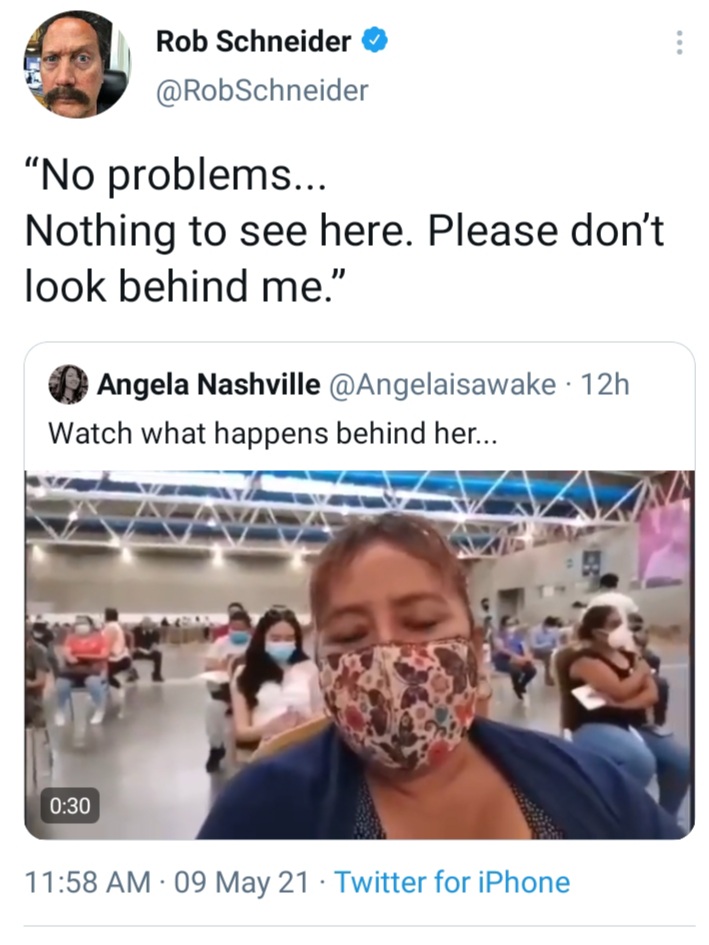The width and height of the screenshot is (709, 945).
Task: Click the blue verified badge
Action: [374, 40]
